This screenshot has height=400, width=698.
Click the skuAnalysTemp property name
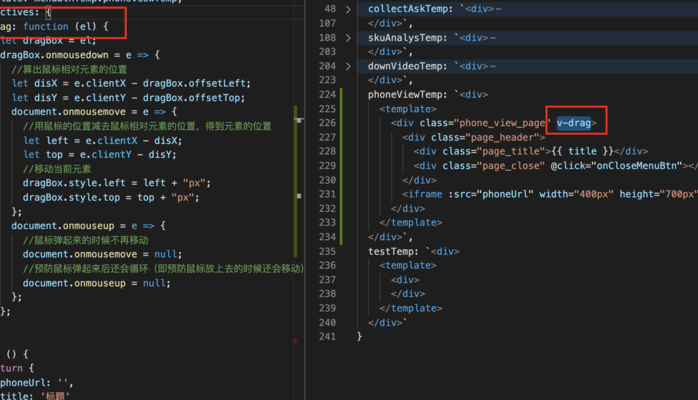pyautogui.click(x=404, y=38)
